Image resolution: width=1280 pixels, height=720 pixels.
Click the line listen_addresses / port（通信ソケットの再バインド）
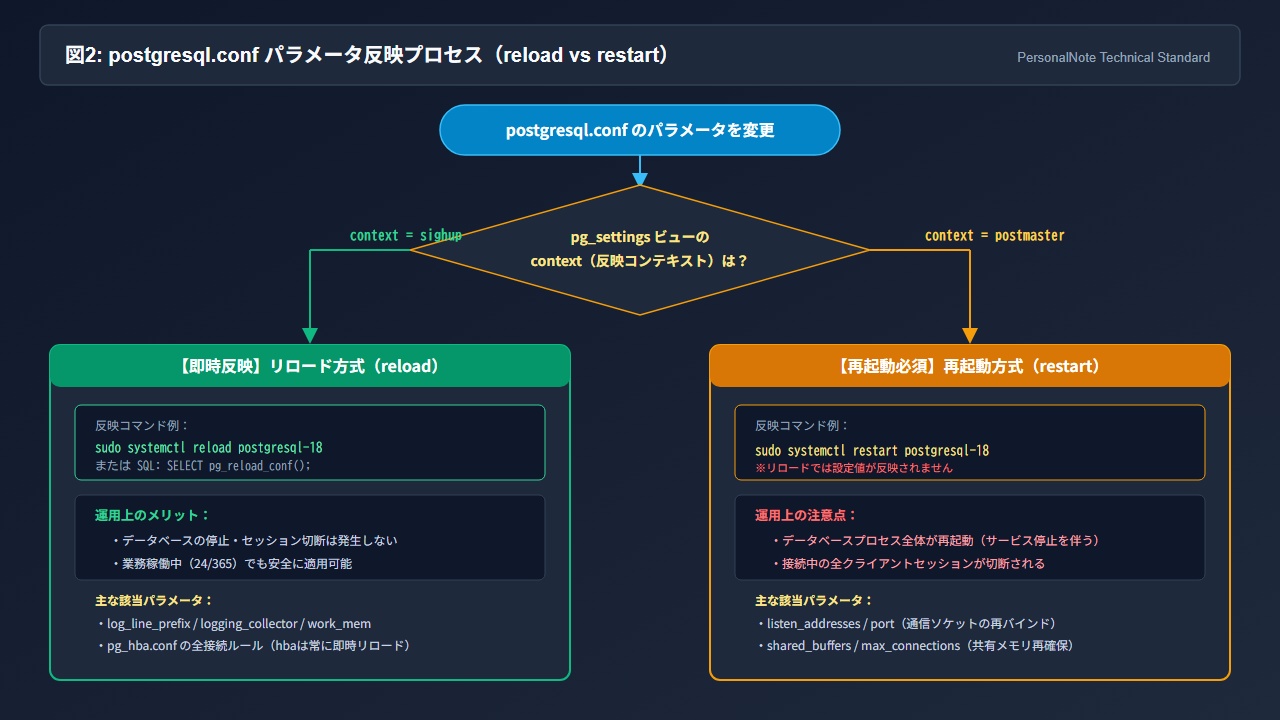click(906, 623)
